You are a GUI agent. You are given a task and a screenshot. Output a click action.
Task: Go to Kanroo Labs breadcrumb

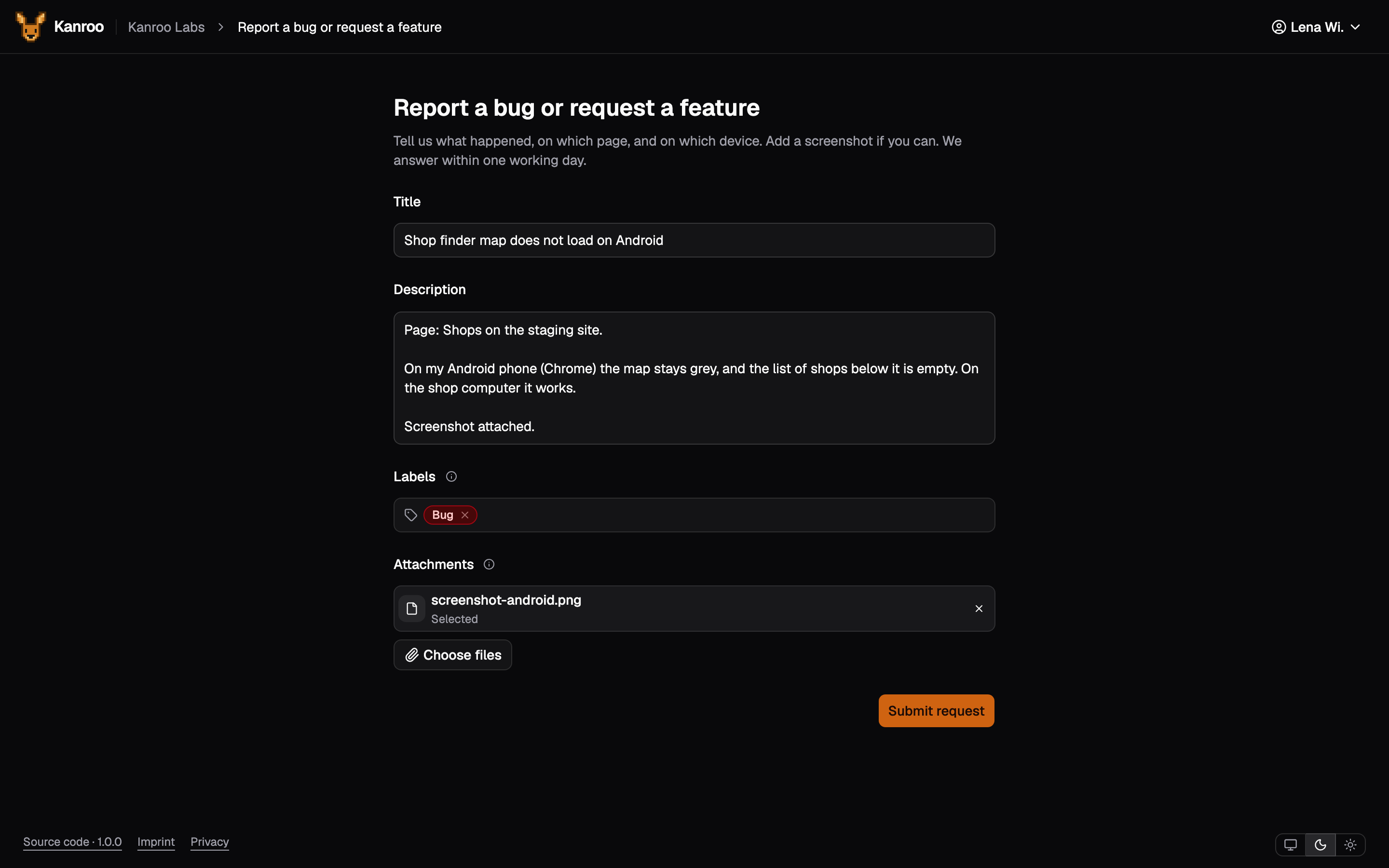pos(166,27)
